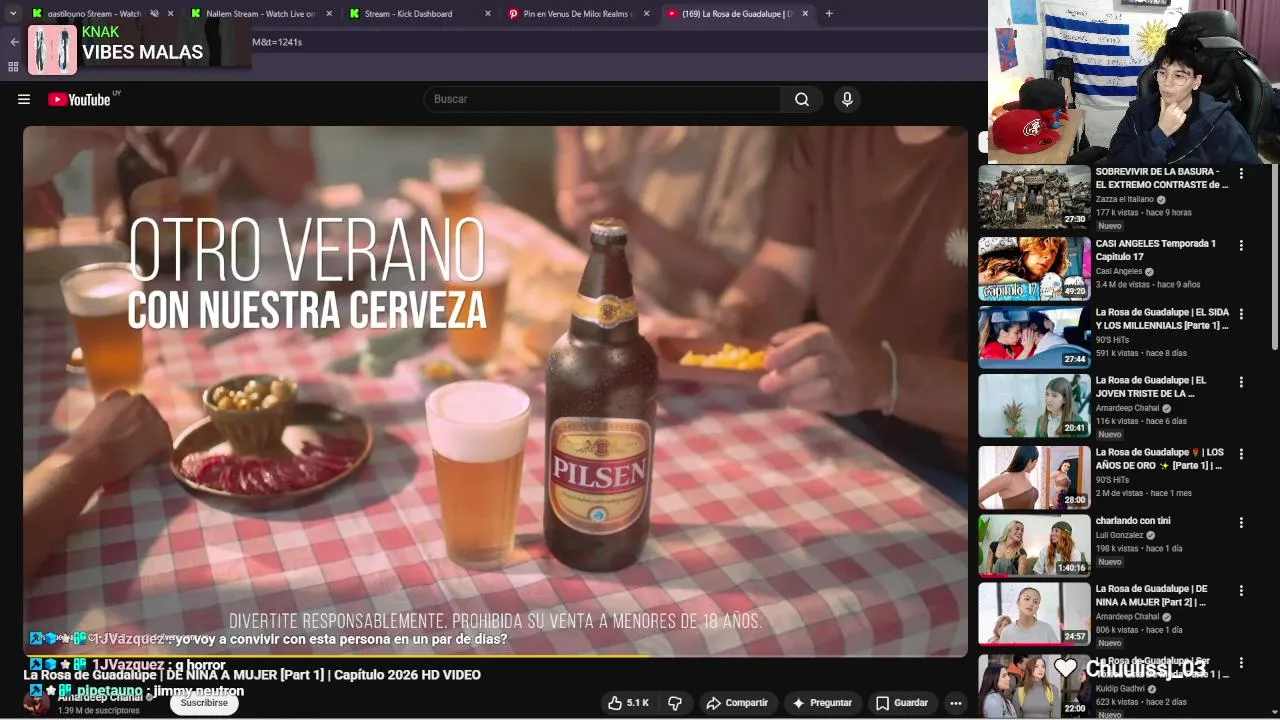The height and width of the screenshot is (720, 1280).
Task: Close the gastilouno Stream tab
Action: click(x=171, y=14)
